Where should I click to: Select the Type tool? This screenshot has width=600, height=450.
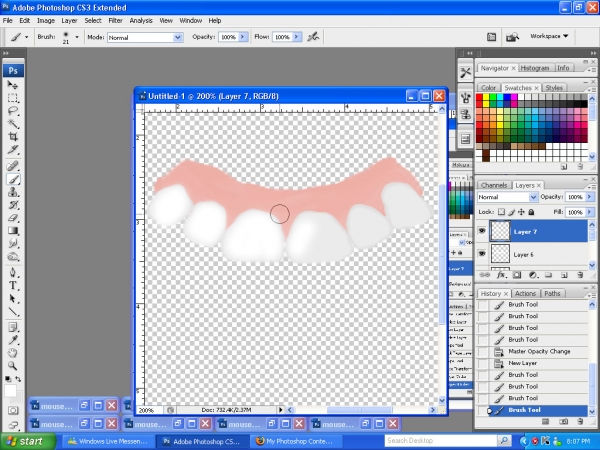pos(13,285)
